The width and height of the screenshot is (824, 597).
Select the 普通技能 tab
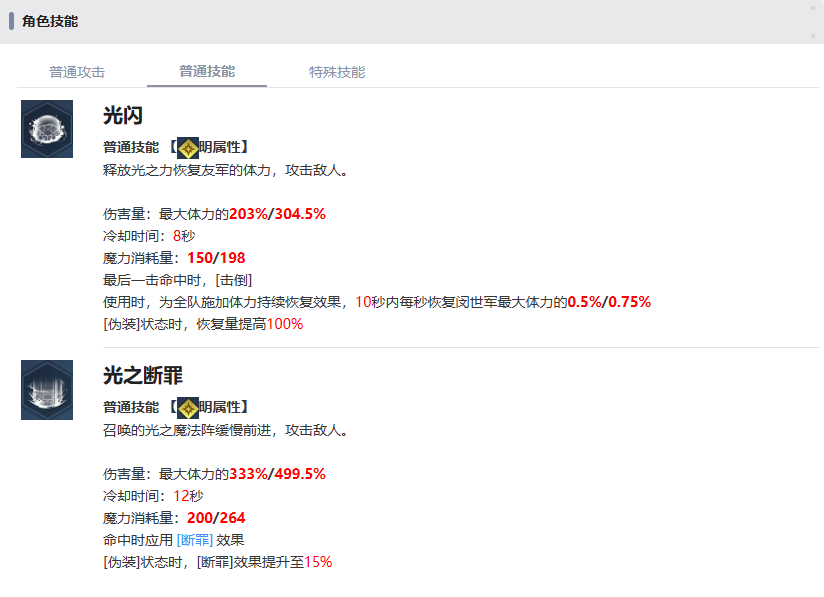click(x=207, y=72)
